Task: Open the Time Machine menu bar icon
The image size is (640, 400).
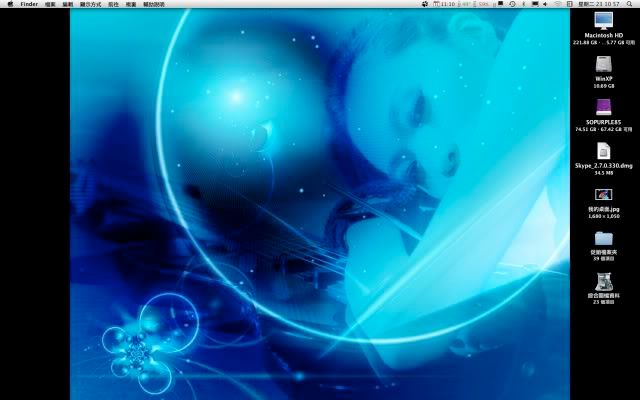Action: click(x=512, y=4)
